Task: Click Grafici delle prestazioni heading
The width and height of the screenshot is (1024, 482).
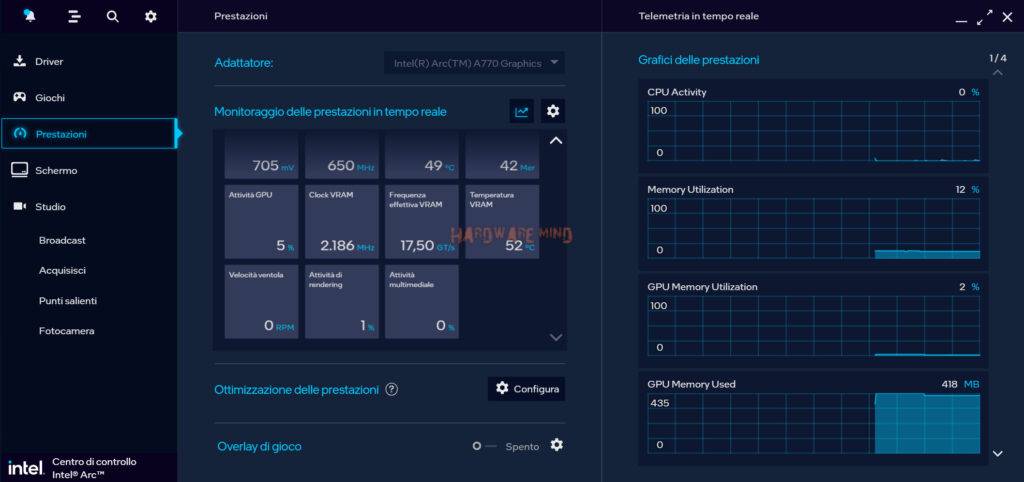Action: click(698, 60)
